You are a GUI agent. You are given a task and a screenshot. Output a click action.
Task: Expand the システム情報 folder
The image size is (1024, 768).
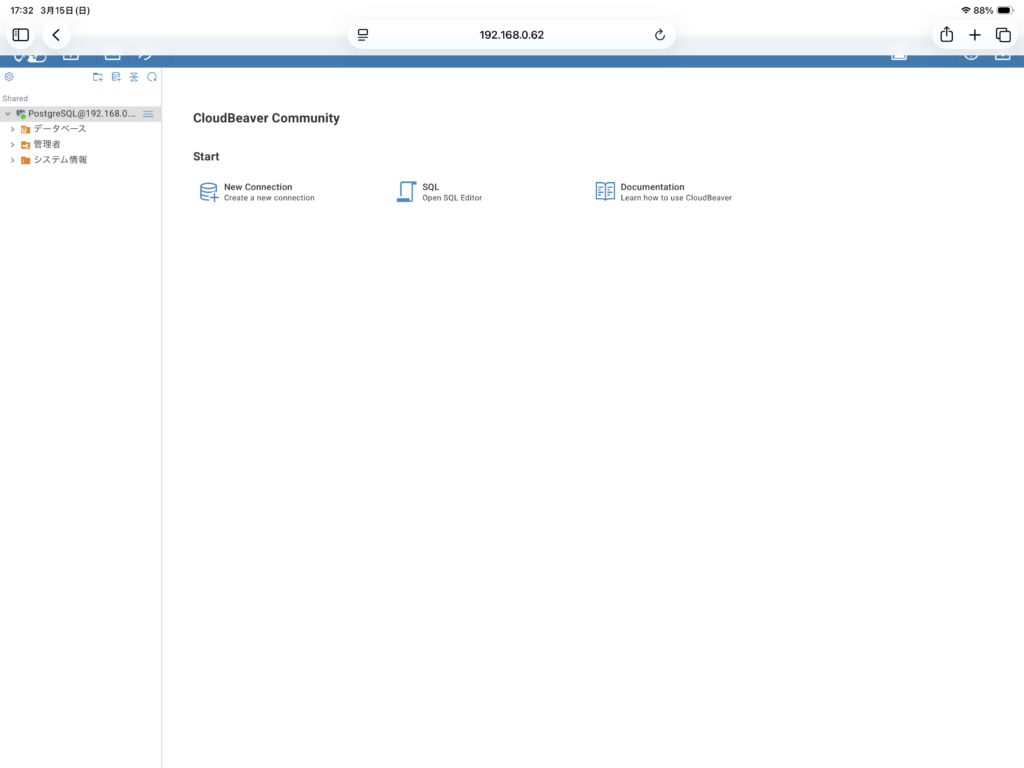click(x=13, y=160)
